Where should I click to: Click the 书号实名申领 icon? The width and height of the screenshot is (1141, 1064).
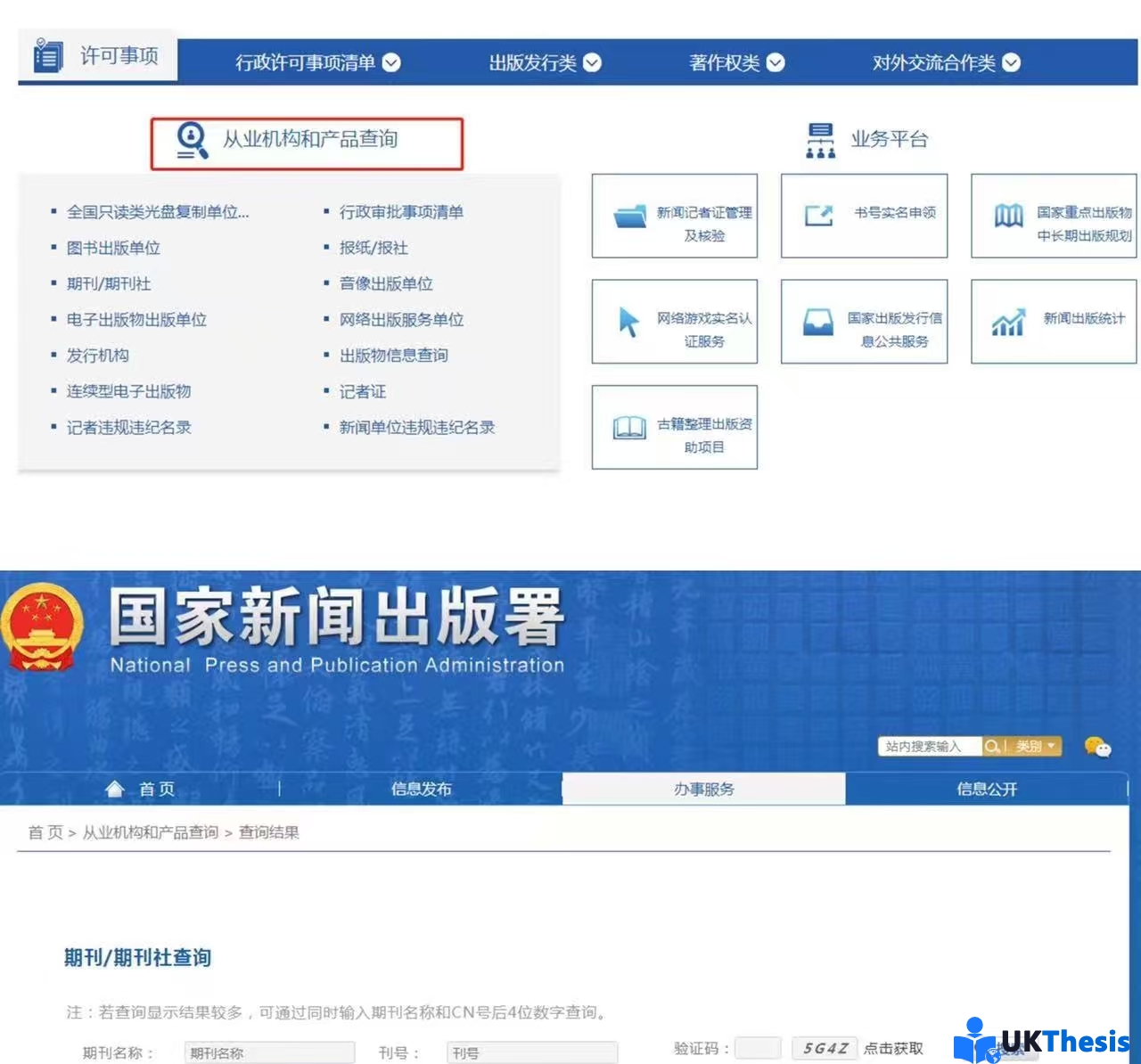point(817,215)
